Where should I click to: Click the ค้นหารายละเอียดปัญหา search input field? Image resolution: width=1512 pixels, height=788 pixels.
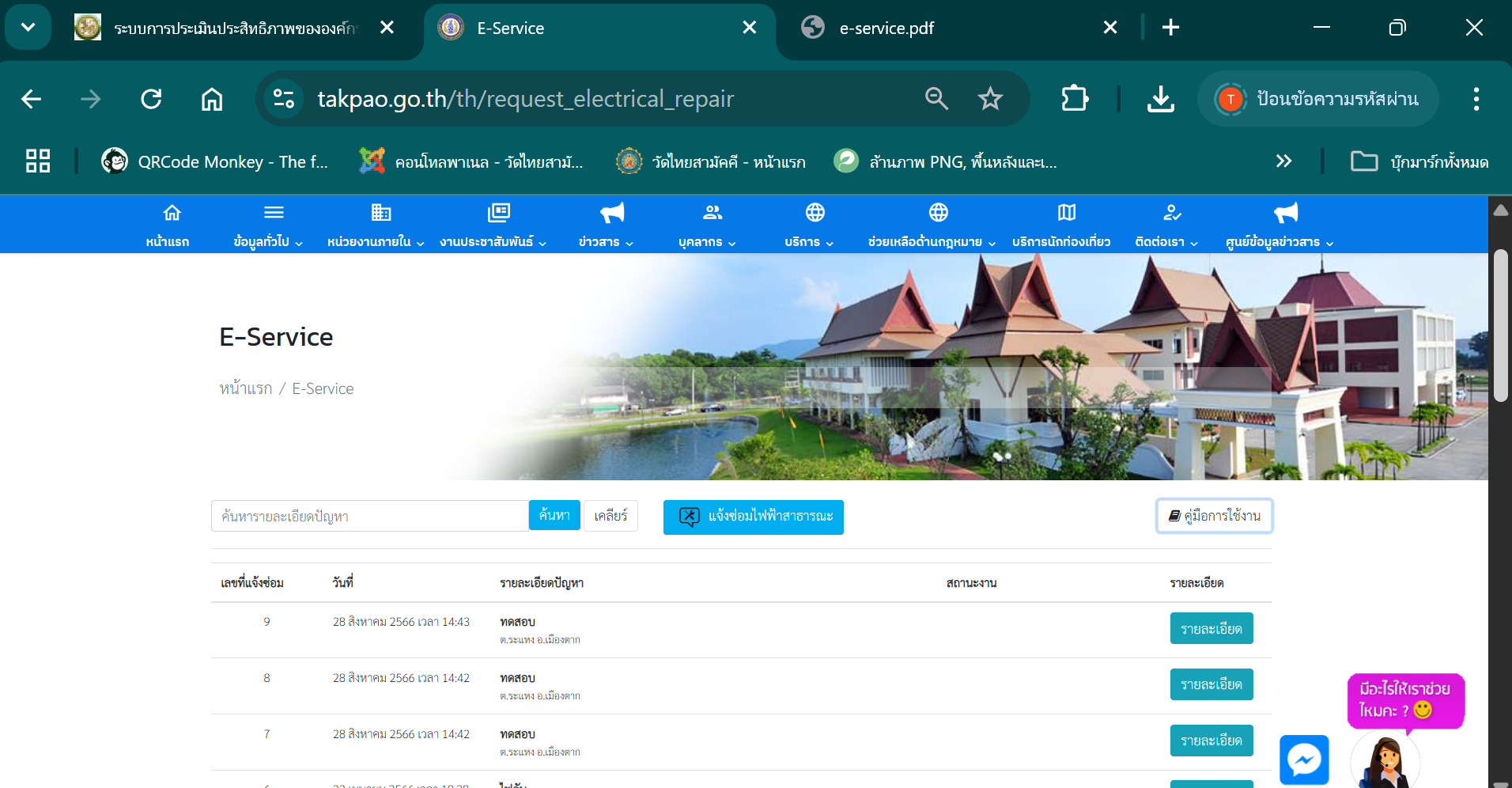(369, 516)
